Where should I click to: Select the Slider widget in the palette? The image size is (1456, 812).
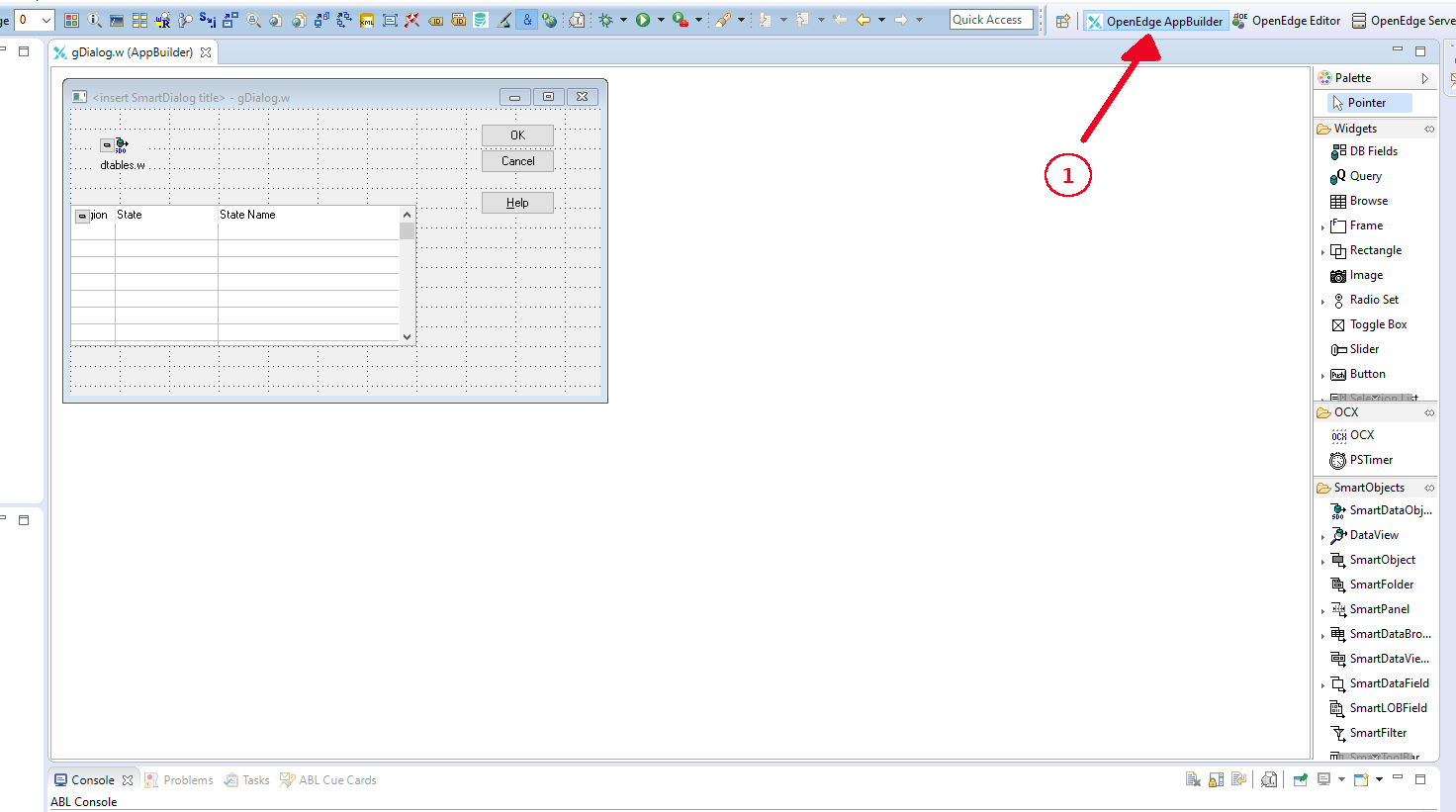click(1355, 349)
